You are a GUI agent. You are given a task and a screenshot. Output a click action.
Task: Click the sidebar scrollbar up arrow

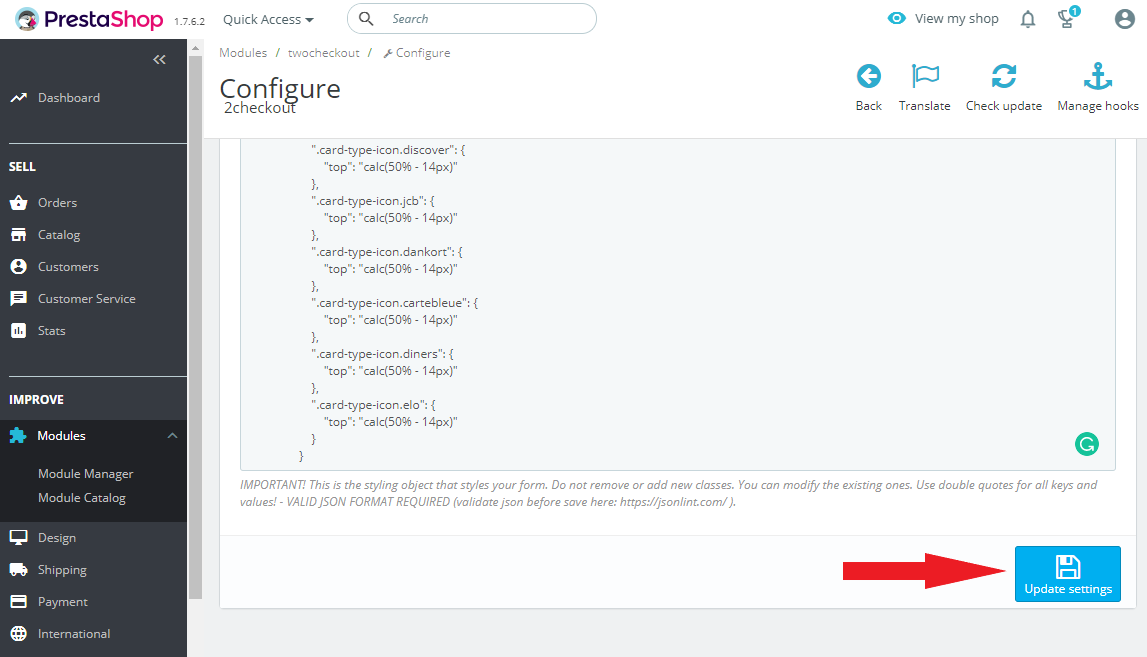click(195, 48)
